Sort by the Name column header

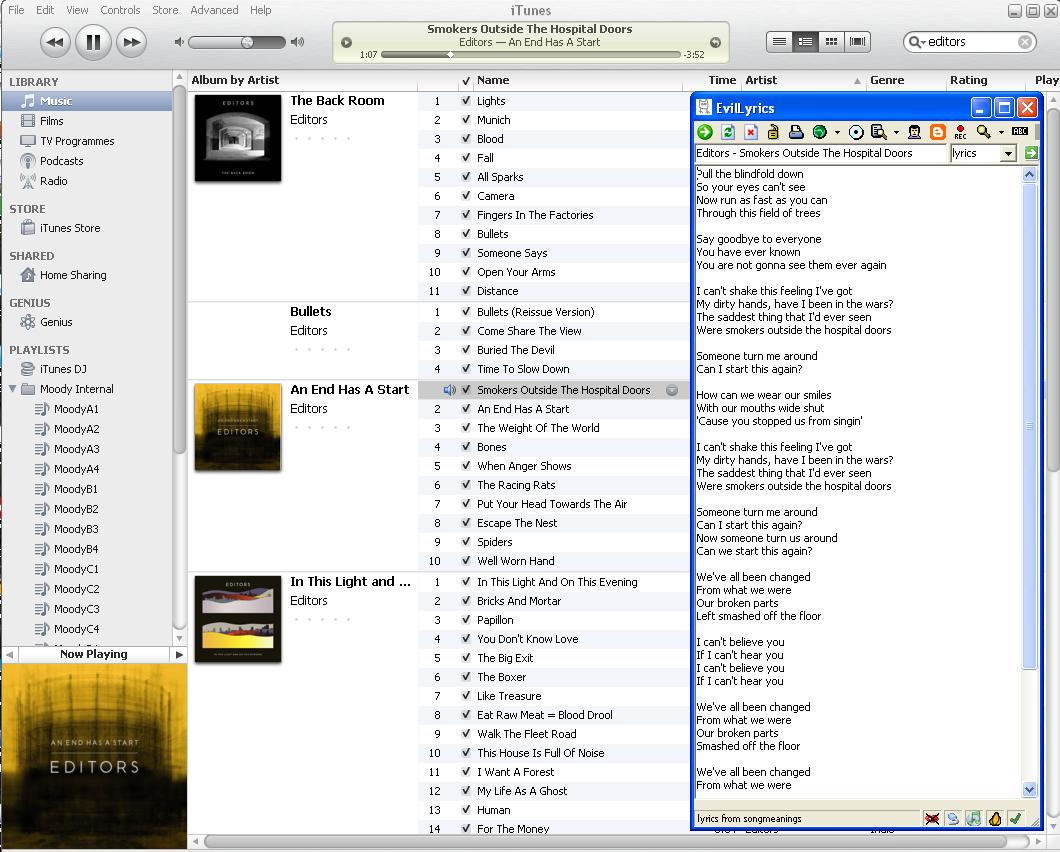click(x=577, y=80)
